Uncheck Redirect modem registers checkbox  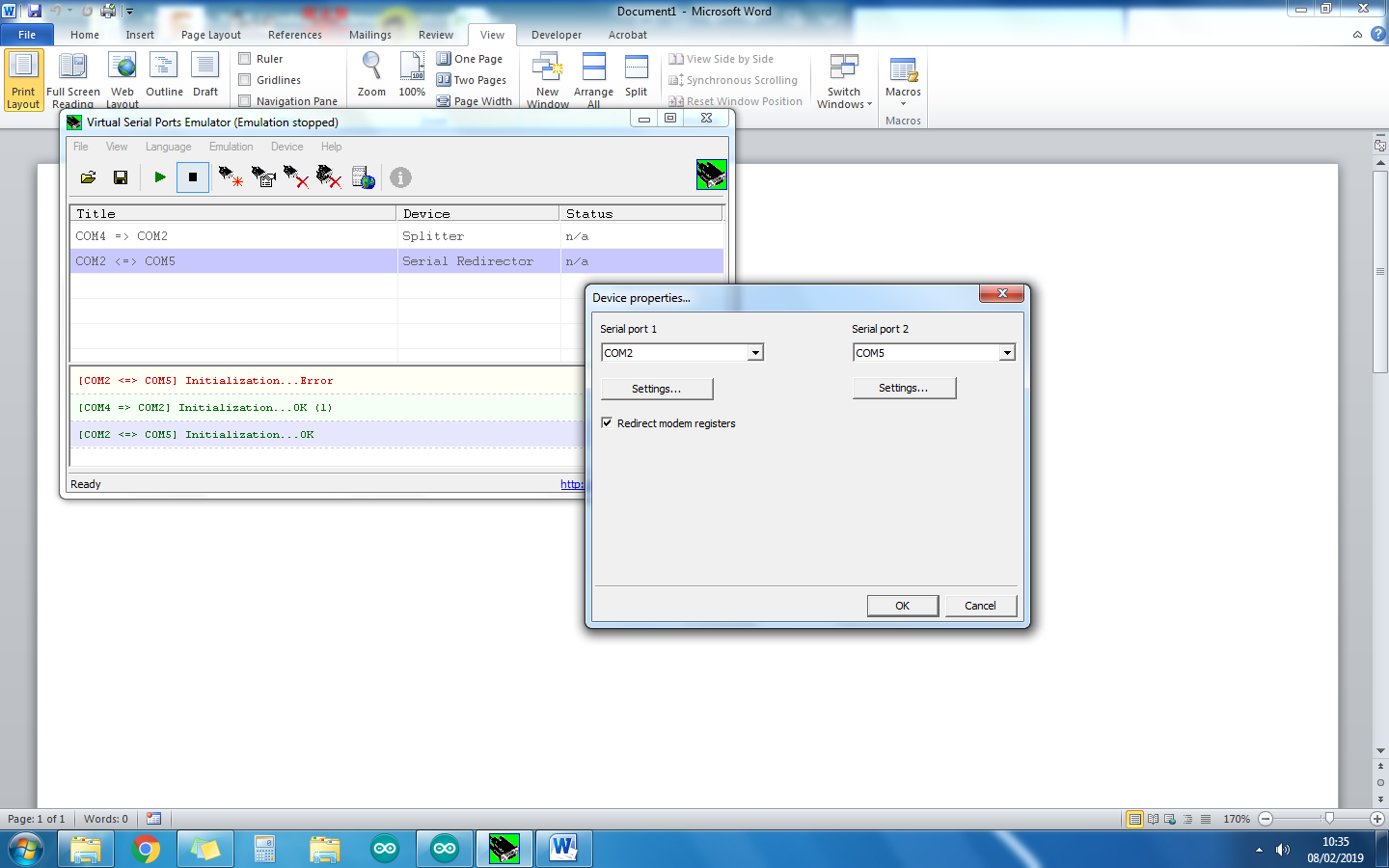607,422
